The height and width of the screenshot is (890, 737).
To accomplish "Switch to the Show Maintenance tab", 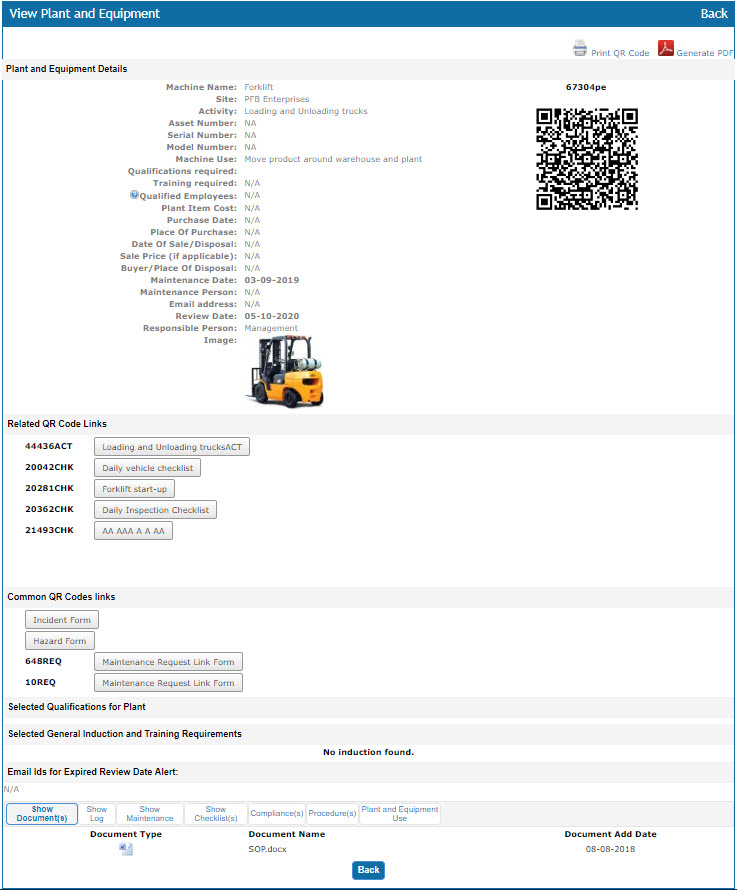I will (x=150, y=814).
